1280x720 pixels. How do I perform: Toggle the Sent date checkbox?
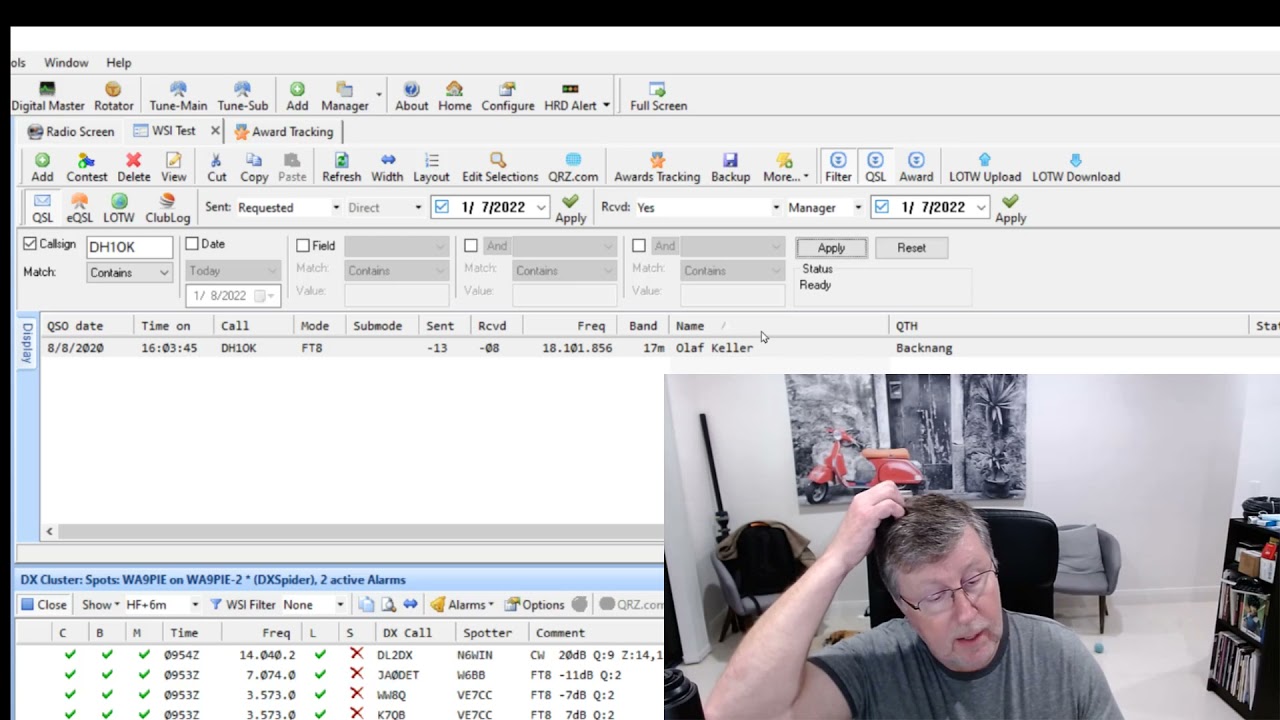pyautogui.click(x=442, y=207)
